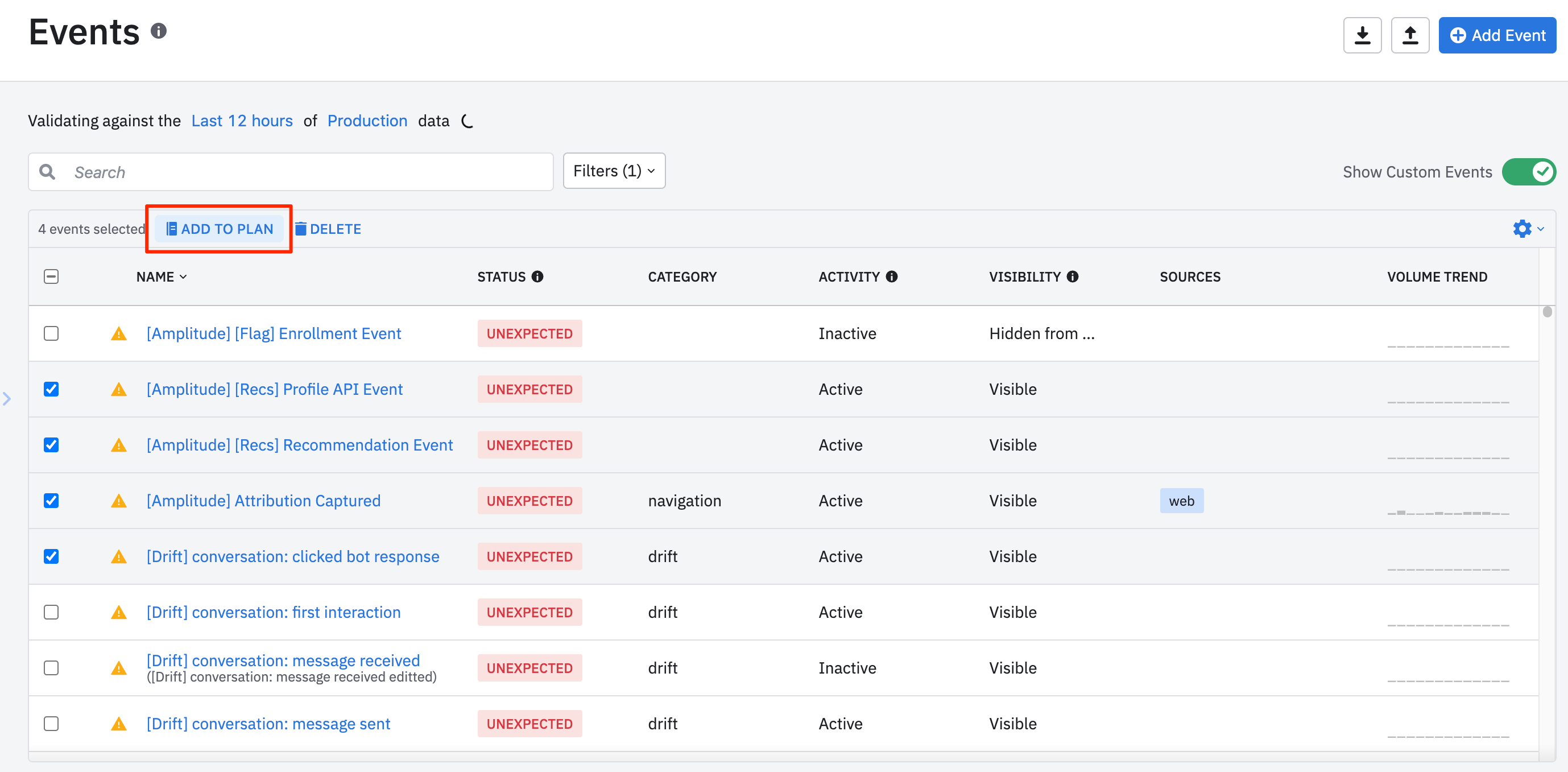Click the download icon button
Image resolution: width=1568 pixels, height=772 pixels.
coord(1362,35)
